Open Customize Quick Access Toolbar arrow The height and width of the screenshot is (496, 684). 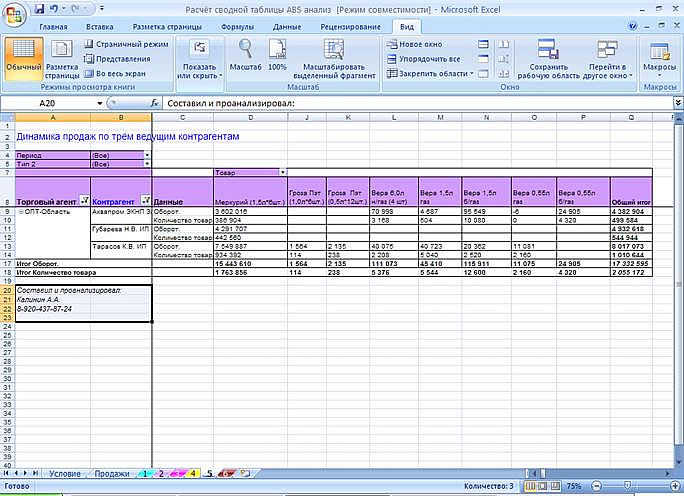point(102,9)
